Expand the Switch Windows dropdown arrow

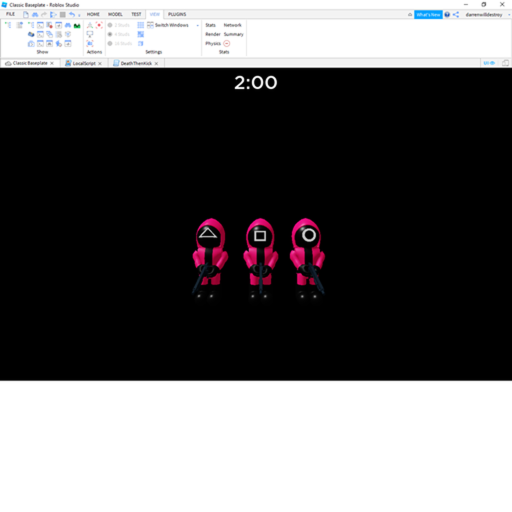[198, 25]
